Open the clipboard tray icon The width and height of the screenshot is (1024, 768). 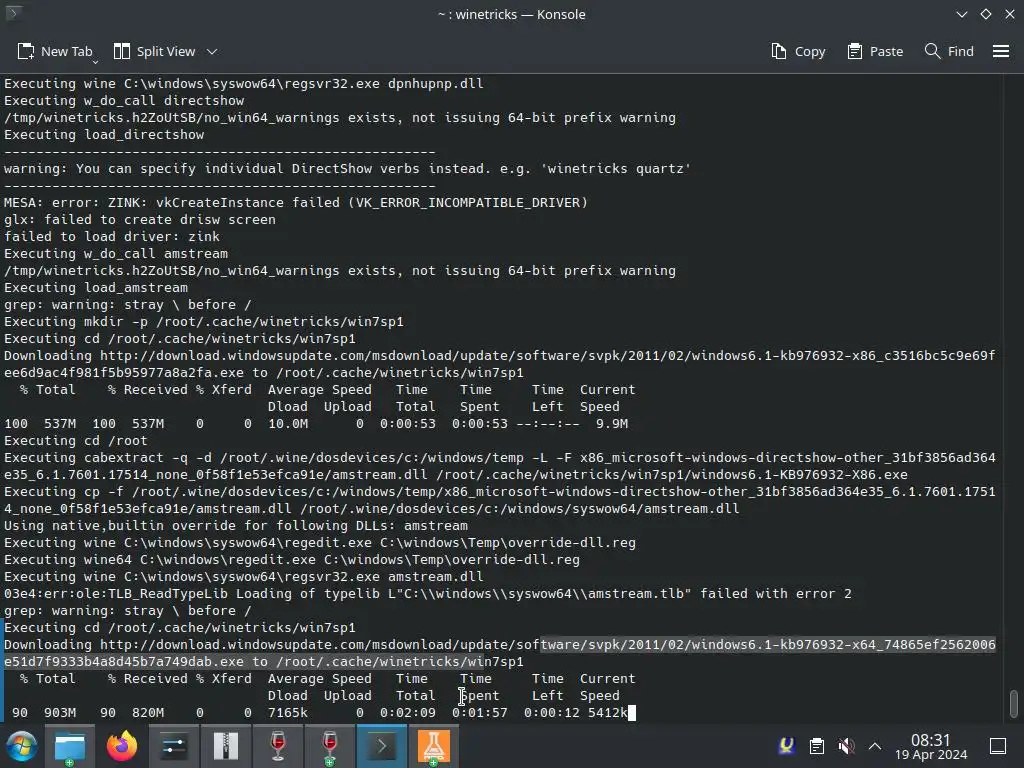pos(816,746)
